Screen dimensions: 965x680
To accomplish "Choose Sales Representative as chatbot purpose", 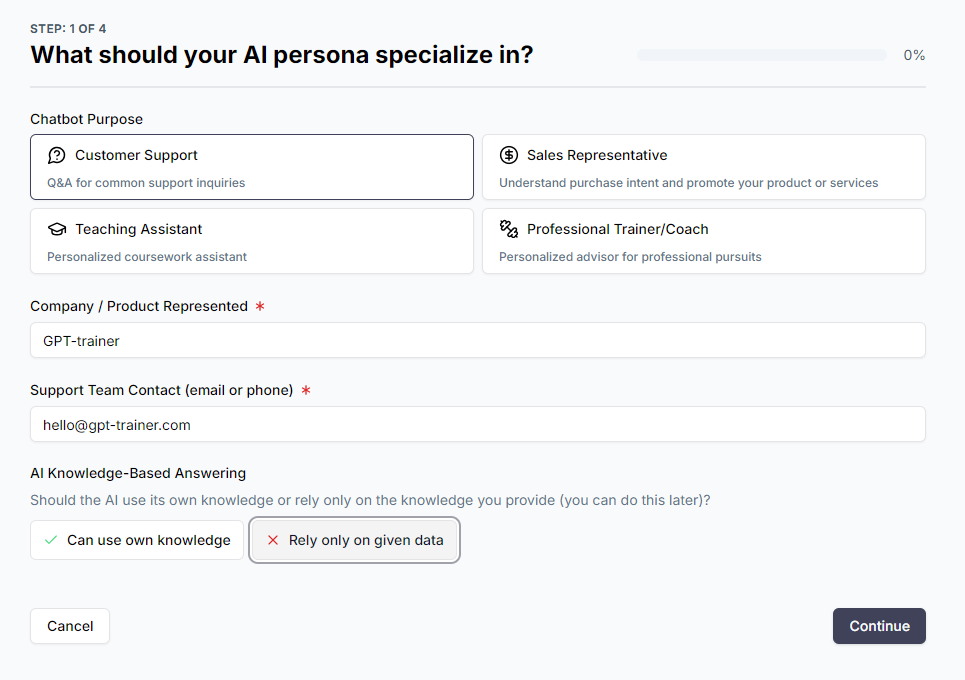I will 703,167.
